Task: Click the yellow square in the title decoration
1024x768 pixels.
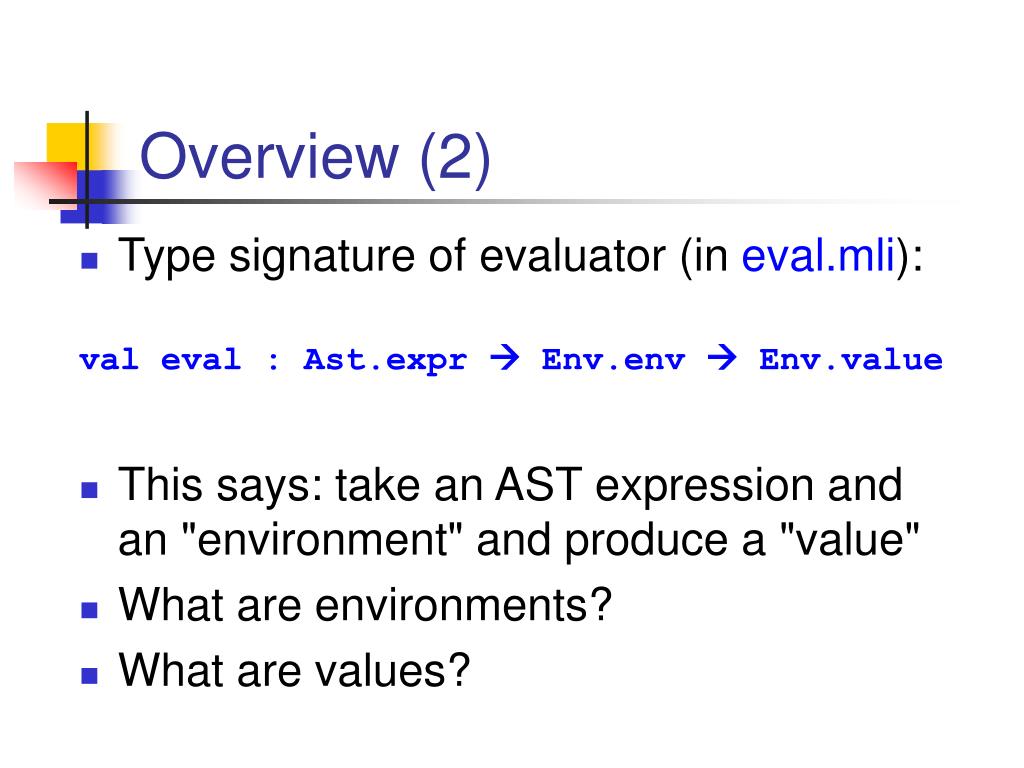Action: click(x=65, y=142)
